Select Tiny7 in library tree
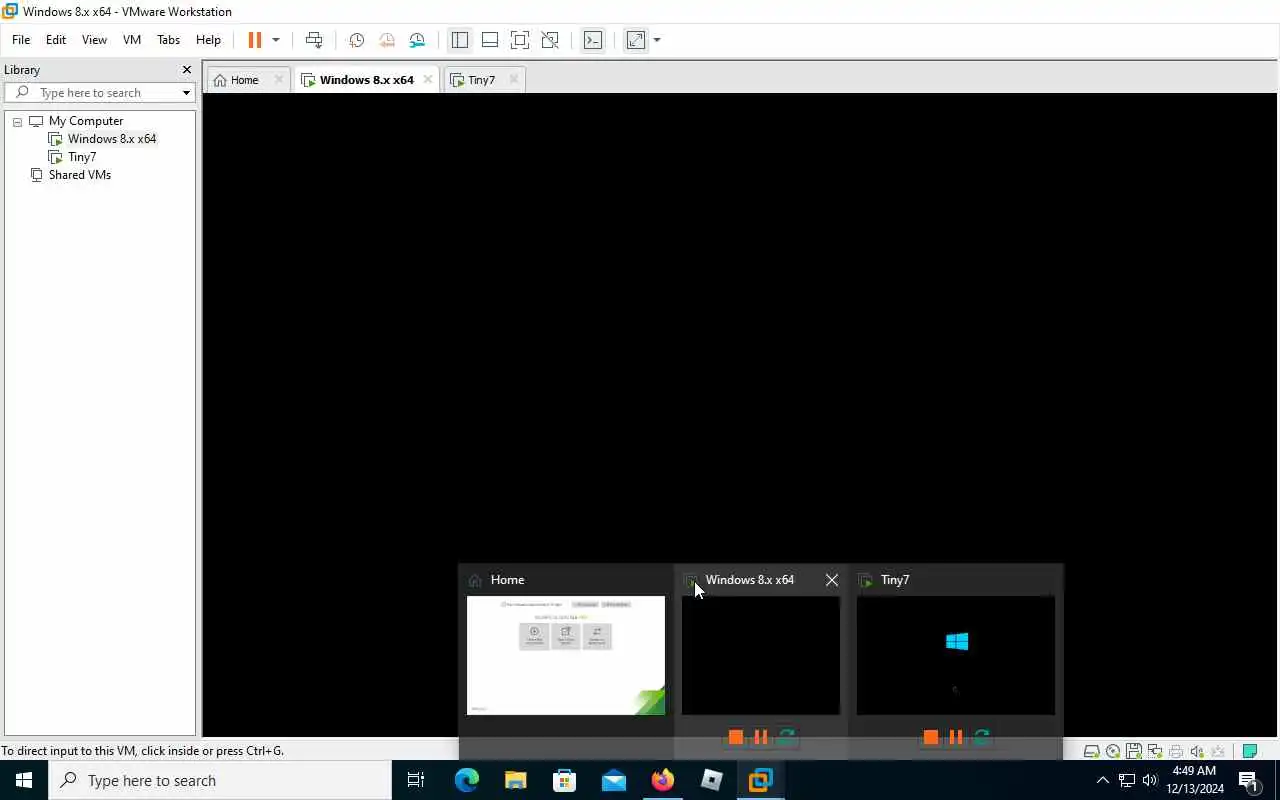The width and height of the screenshot is (1280, 800). (82, 157)
